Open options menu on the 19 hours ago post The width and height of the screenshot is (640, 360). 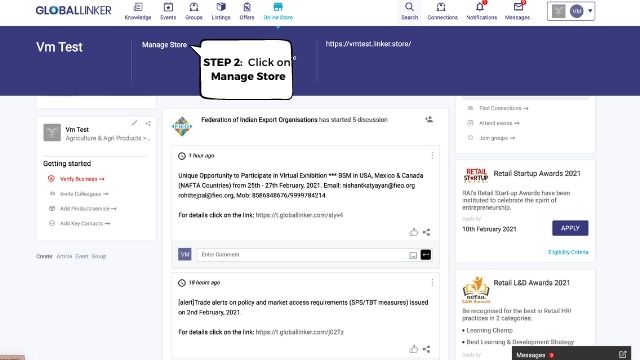coord(432,282)
